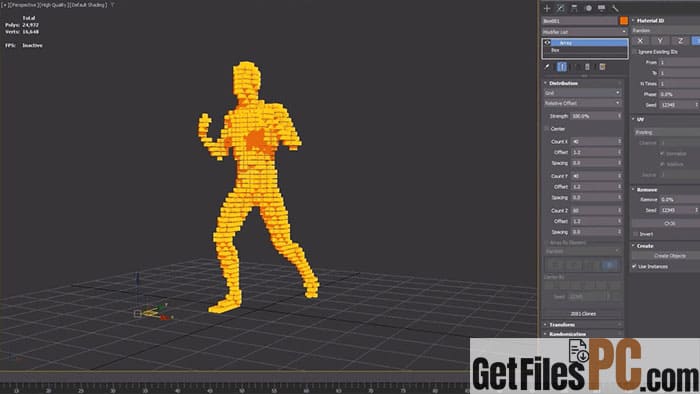Click the Z button in Material ID
Image resolution: width=700 pixels, height=394 pixels.
click(x=680, y=41)
